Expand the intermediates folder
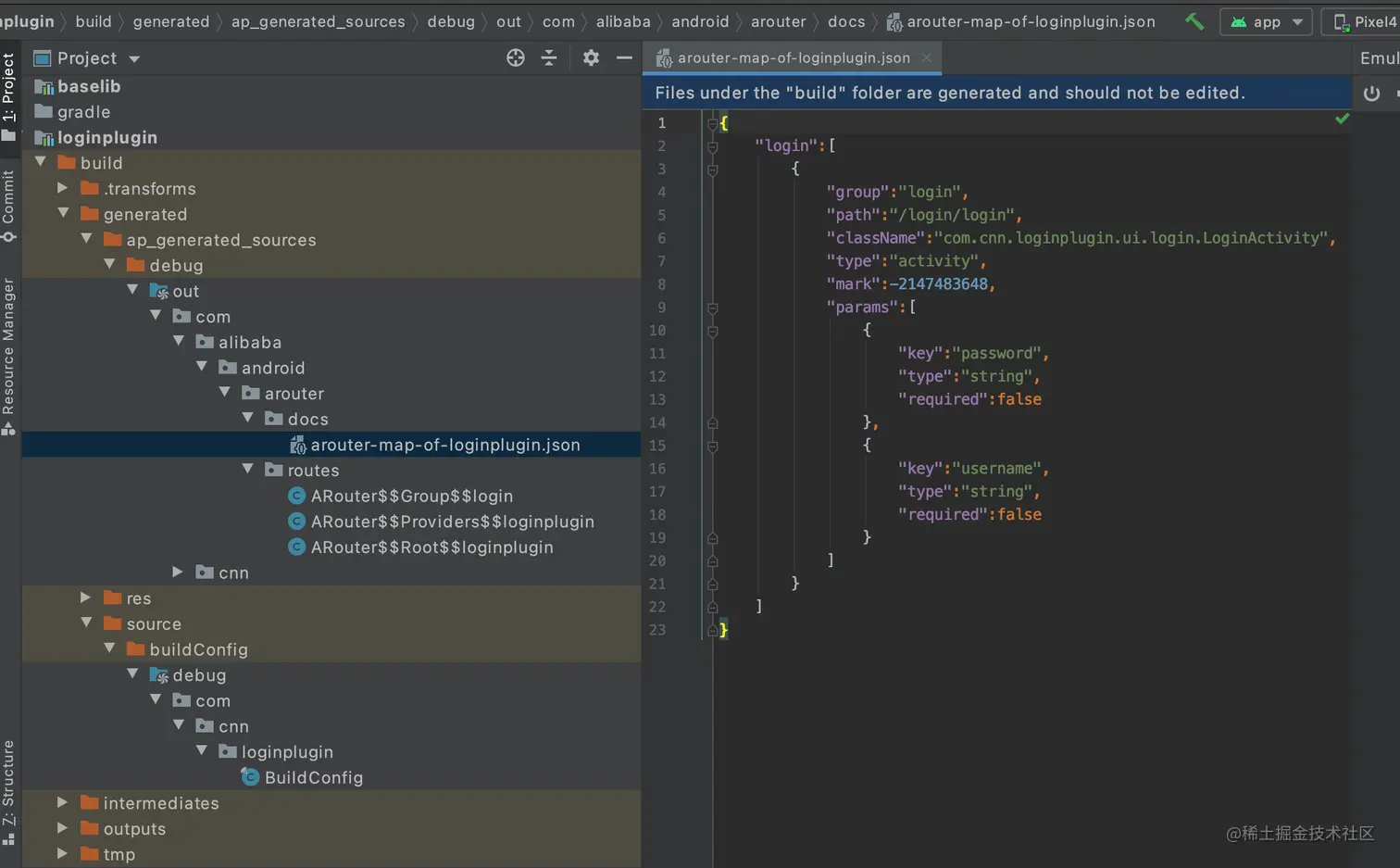 tap(63, 802)
